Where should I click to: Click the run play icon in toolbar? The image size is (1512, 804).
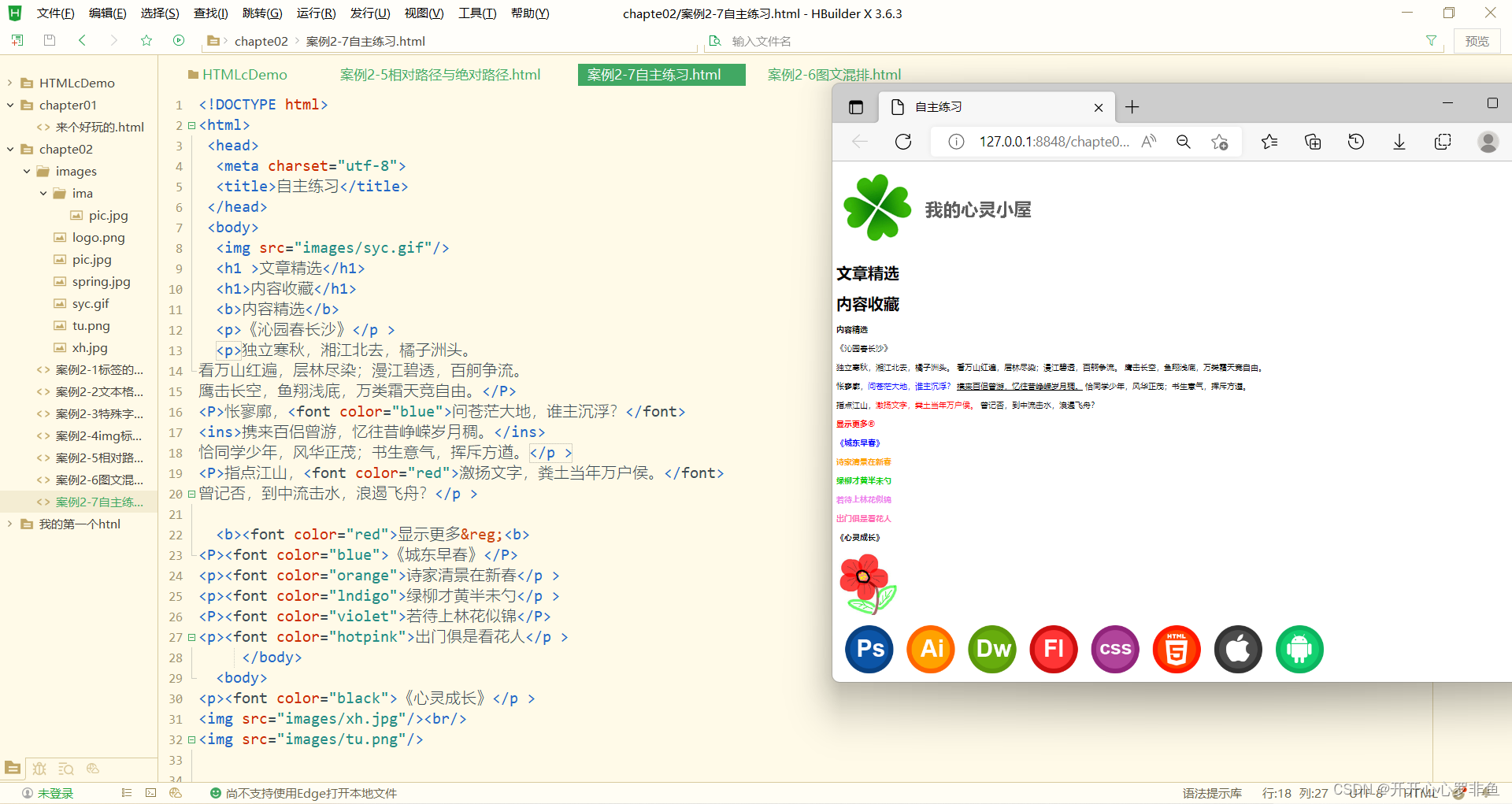pos(179,40)
